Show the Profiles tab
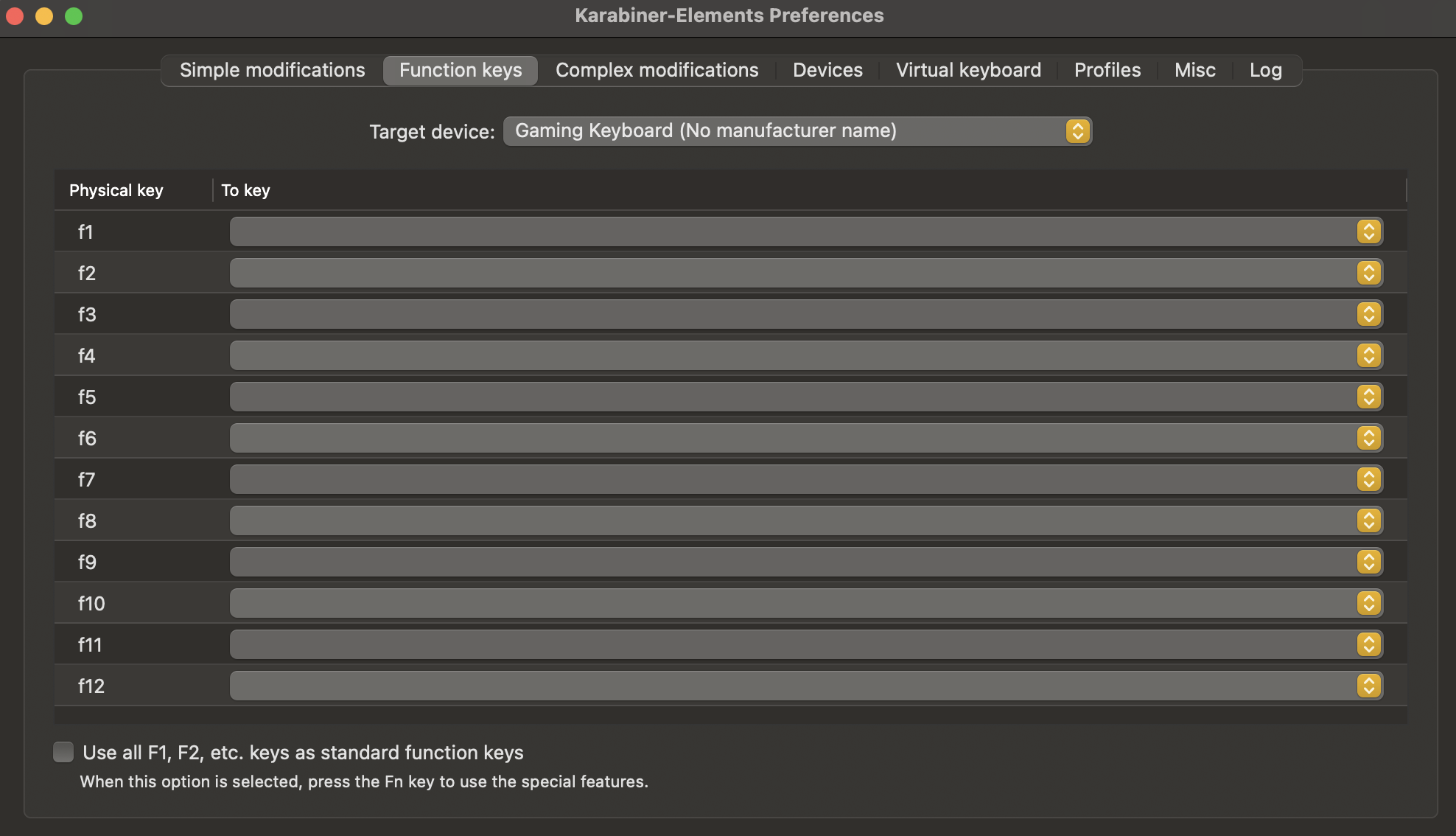The image size is (1456, 836). 1107,70
